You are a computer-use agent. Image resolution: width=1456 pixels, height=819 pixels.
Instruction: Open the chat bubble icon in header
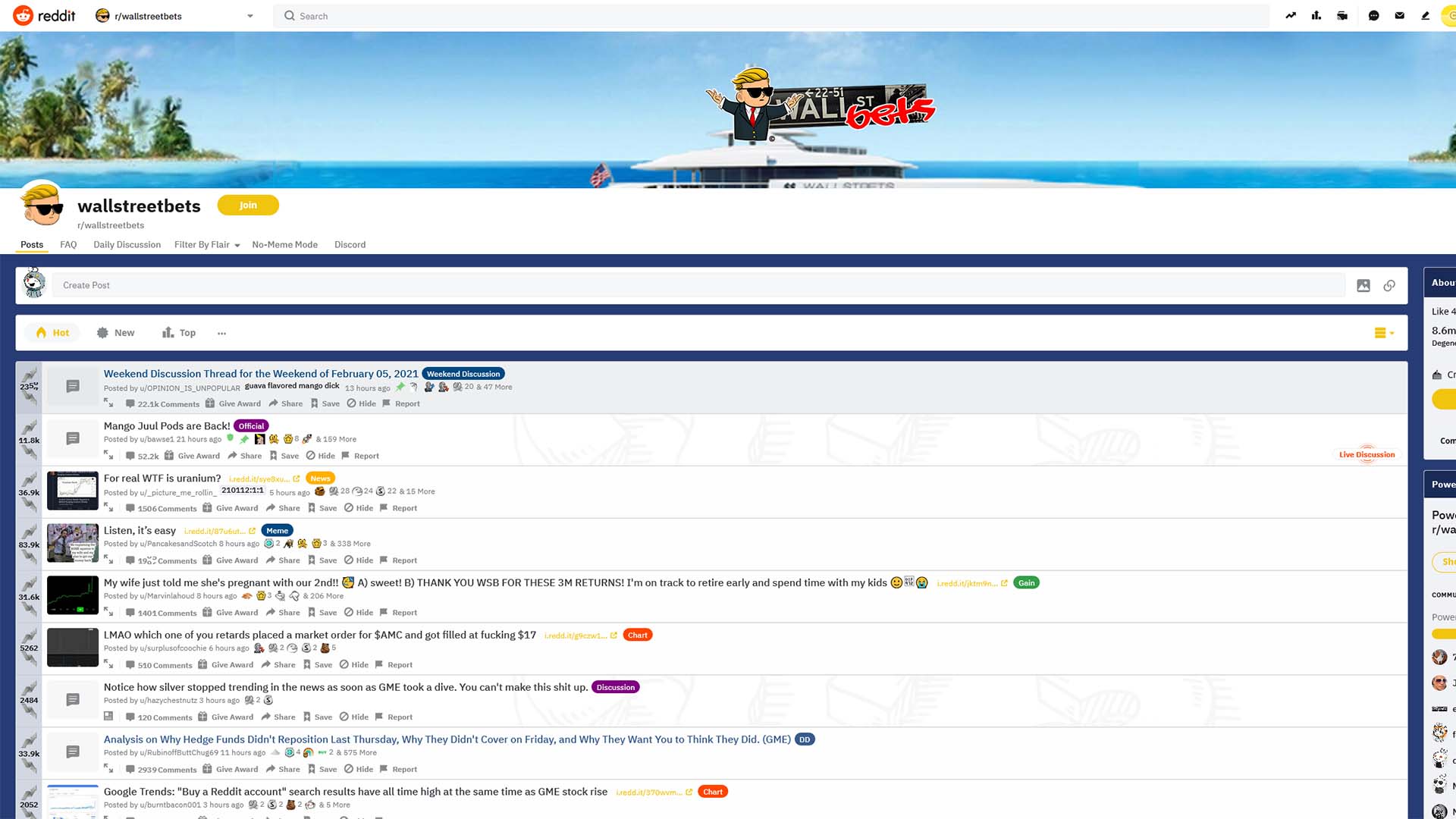pyautogui.click(x=1373, y=15)
